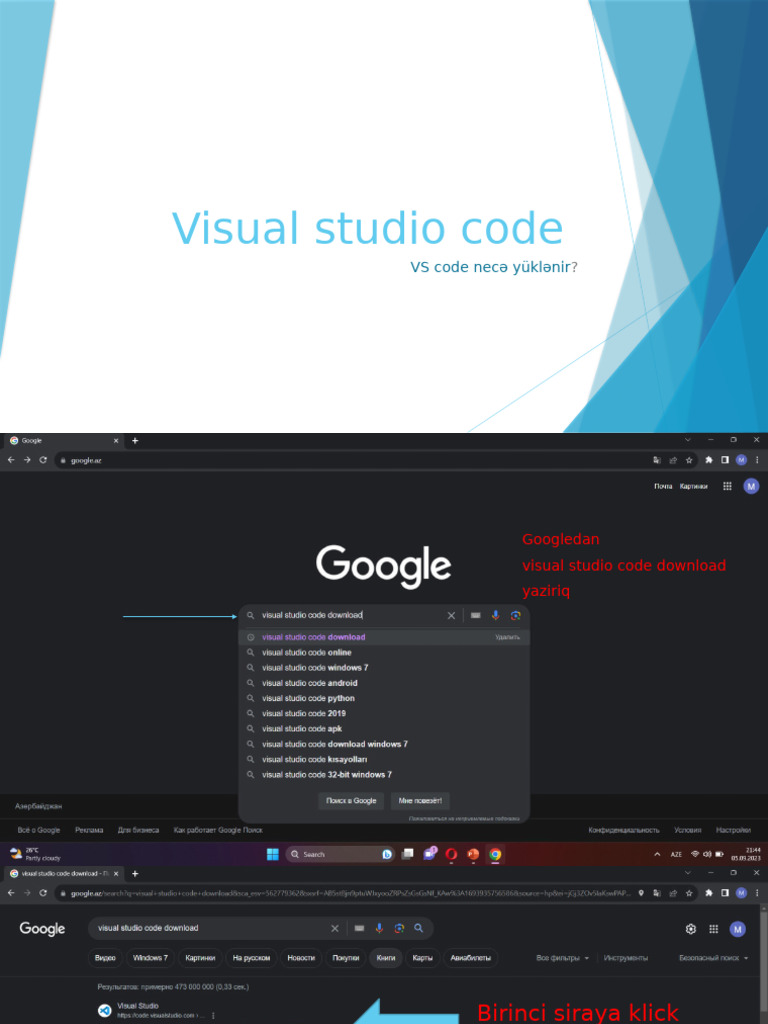Image resolution: width=768 pixels, height=1024 pixels.
Task: Go back in the google.az homepage window
Action: point(11,460)
